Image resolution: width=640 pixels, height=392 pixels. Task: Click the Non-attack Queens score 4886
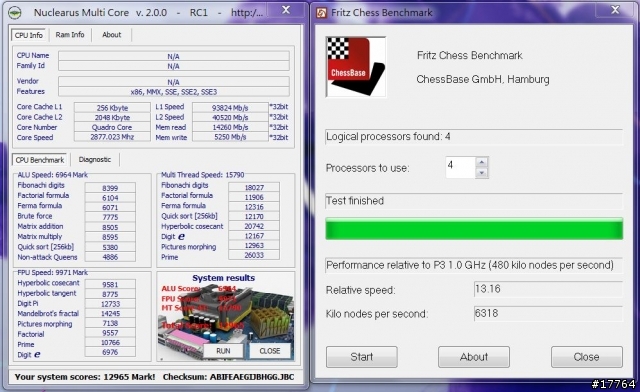tap(110, 257)
